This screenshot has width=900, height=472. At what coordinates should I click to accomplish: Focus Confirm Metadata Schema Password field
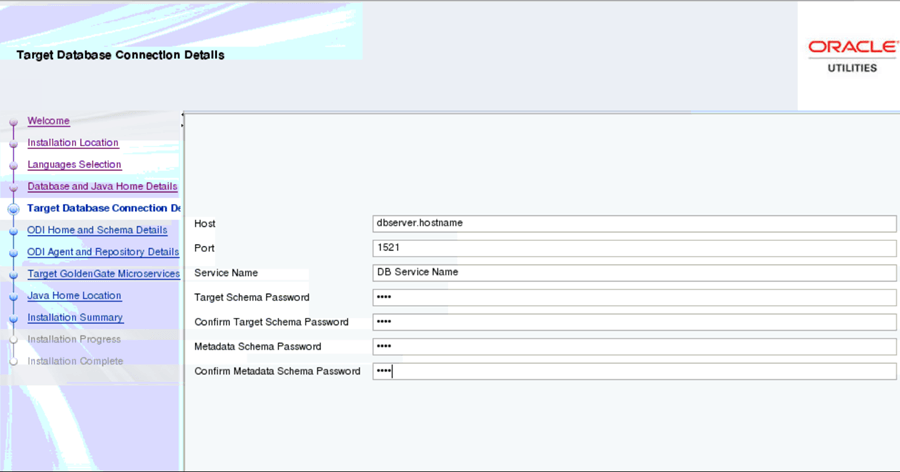click(634, 372)
